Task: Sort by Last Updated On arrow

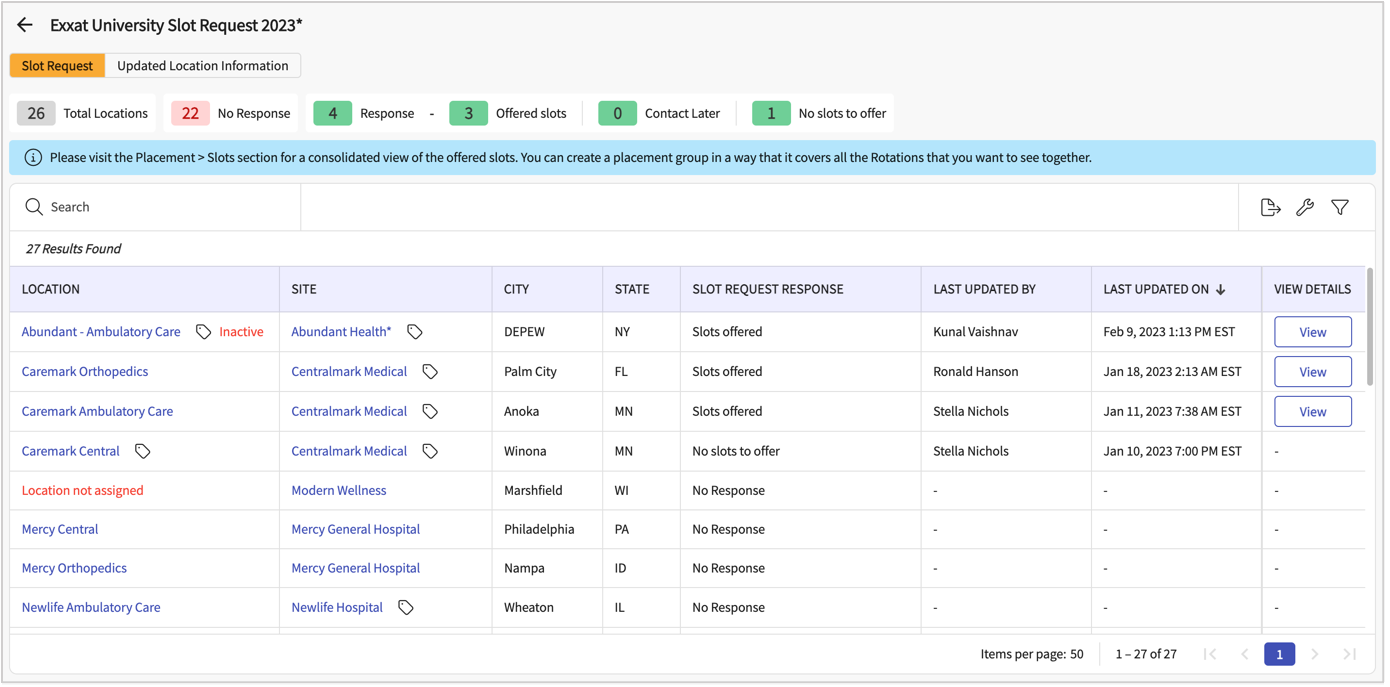Action: (x=1220, y=289)
